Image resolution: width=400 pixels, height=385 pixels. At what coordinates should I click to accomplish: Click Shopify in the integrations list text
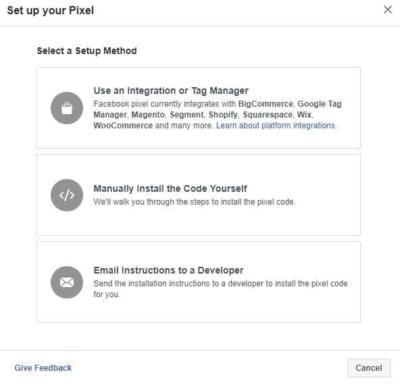(223, 115)
